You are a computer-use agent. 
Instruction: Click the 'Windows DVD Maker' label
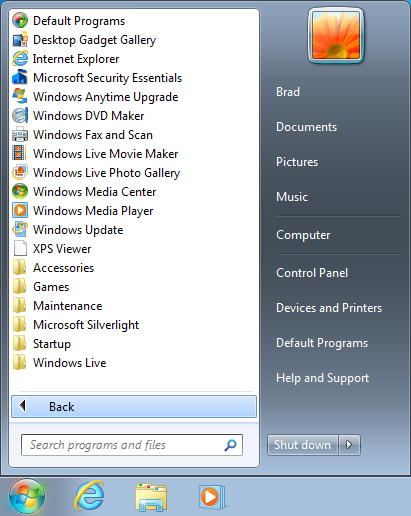tap(88, 116)
